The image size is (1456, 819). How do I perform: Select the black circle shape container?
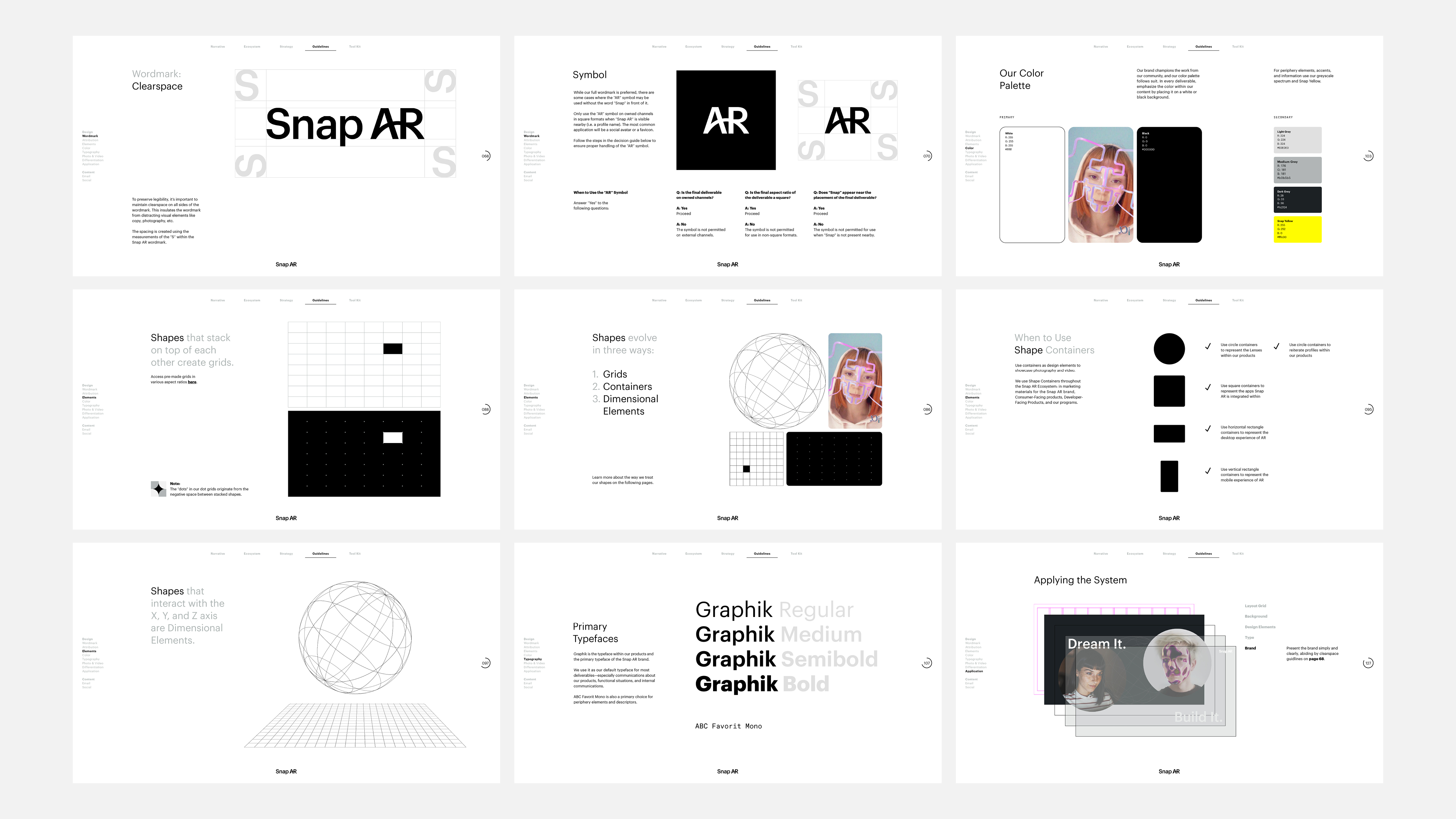1169,349
